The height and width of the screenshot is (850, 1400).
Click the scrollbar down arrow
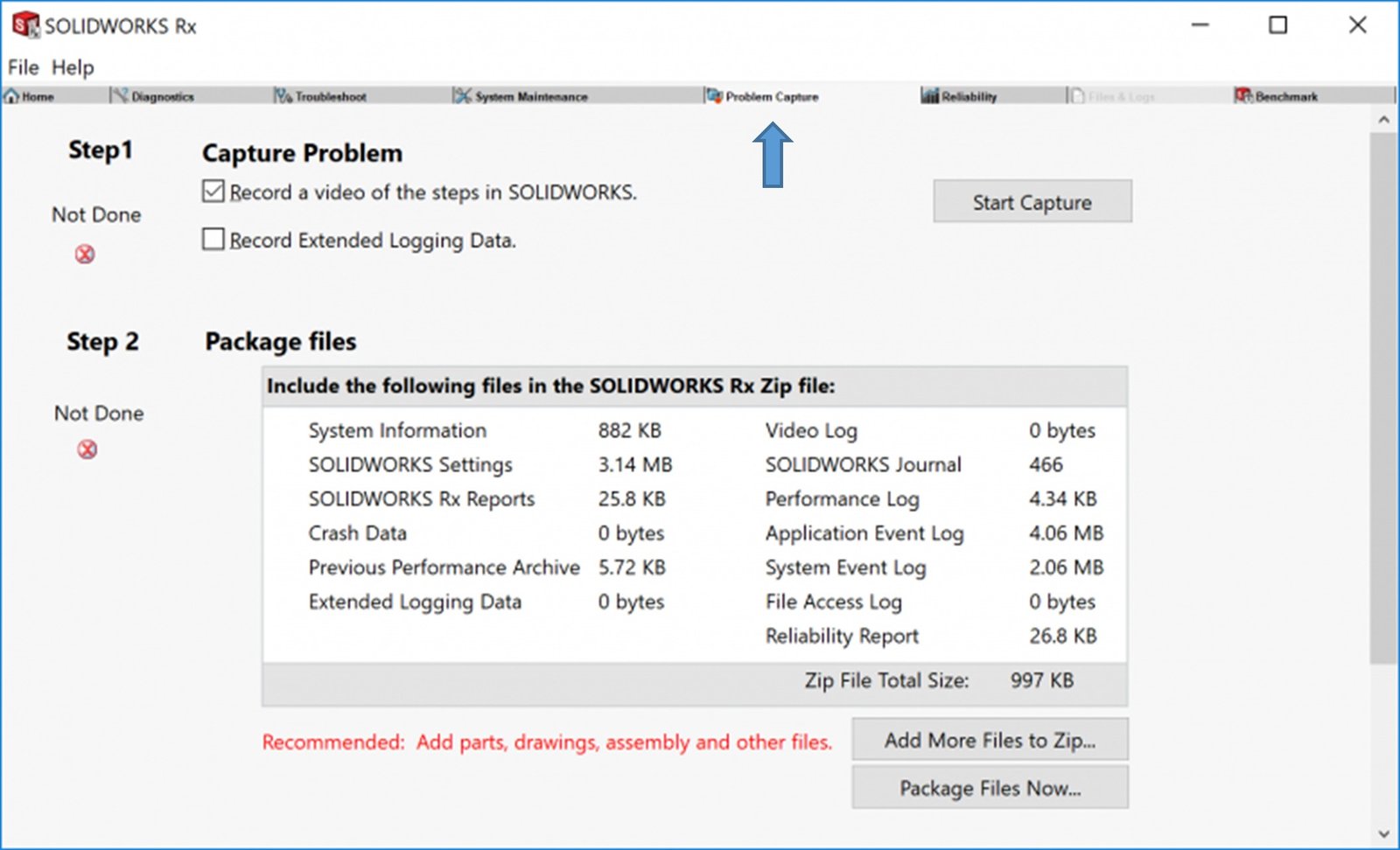pyautogui.click(x=1383, y=833)
